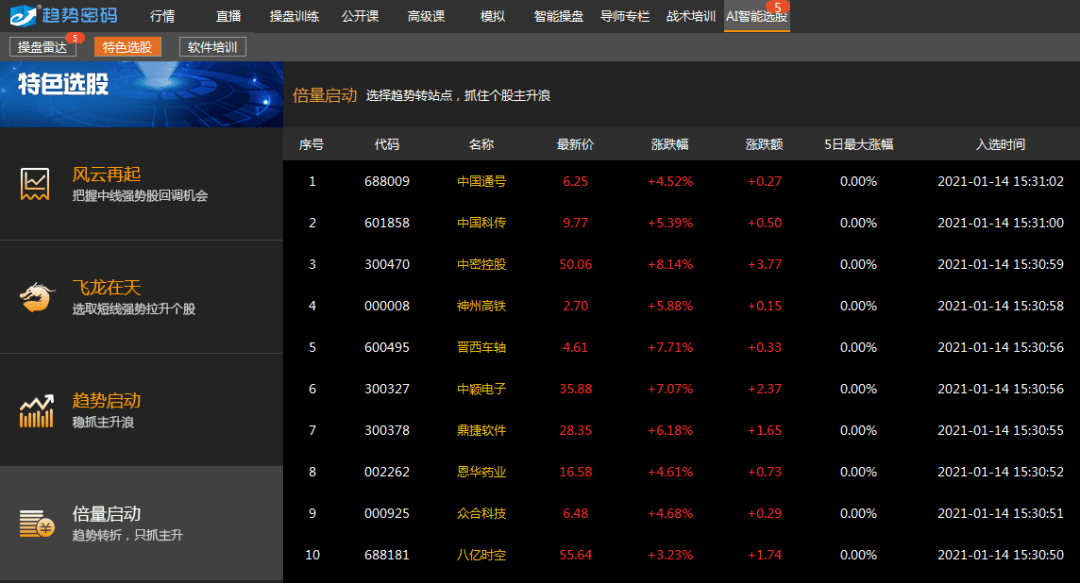Click stock code 002262
This screenshot has height=583, width=1080.
(386, 471)
